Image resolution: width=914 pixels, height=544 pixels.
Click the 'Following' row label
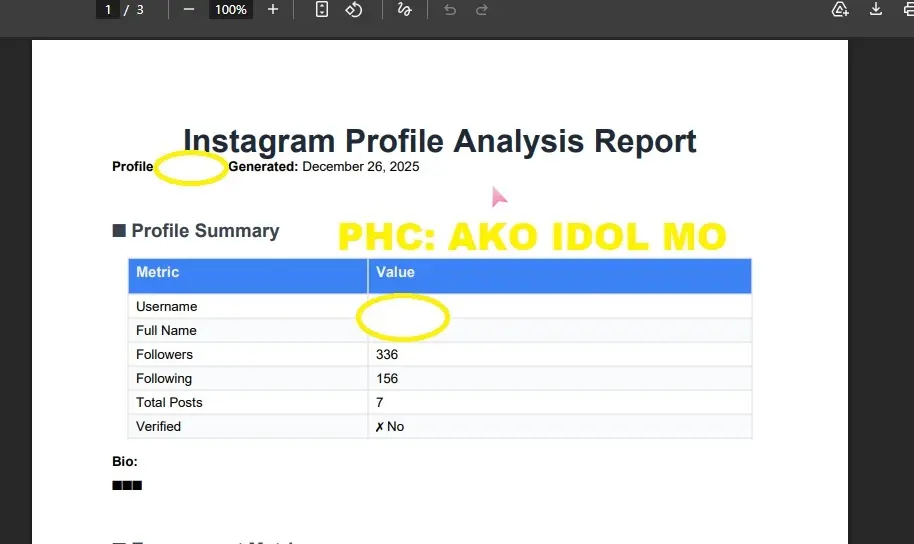tap(164, 378)
